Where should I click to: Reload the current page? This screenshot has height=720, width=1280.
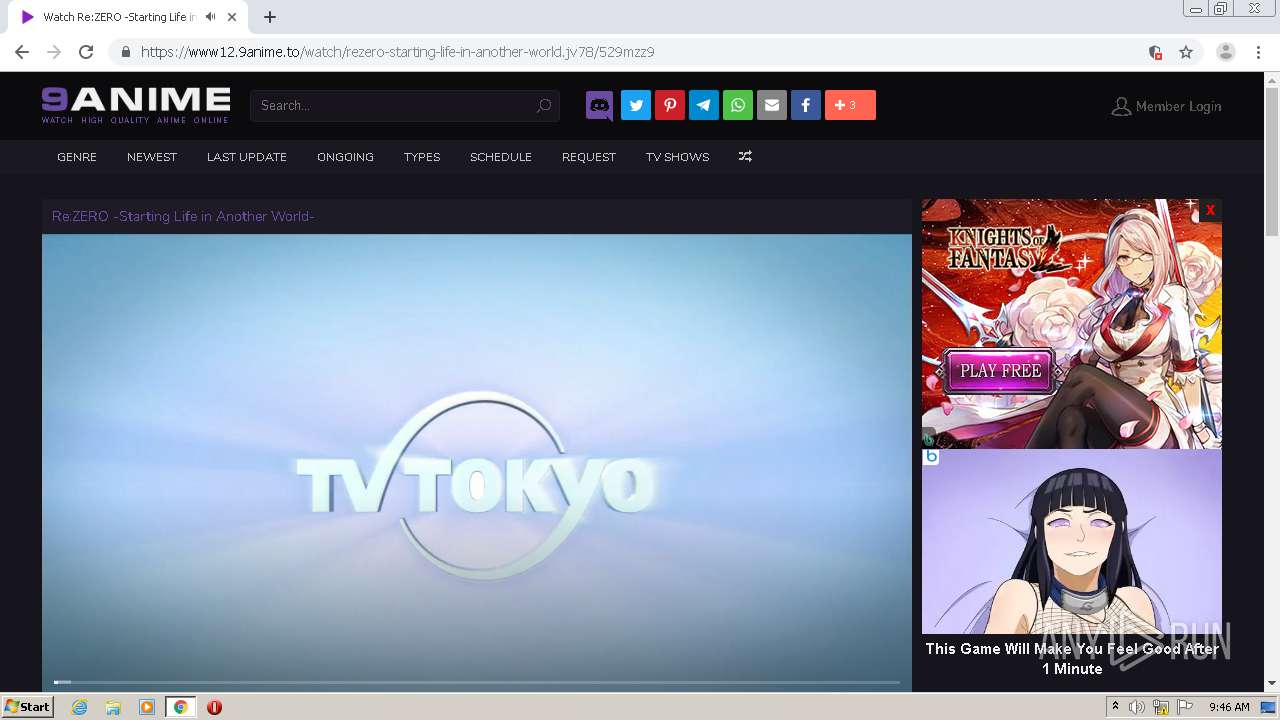86,52
